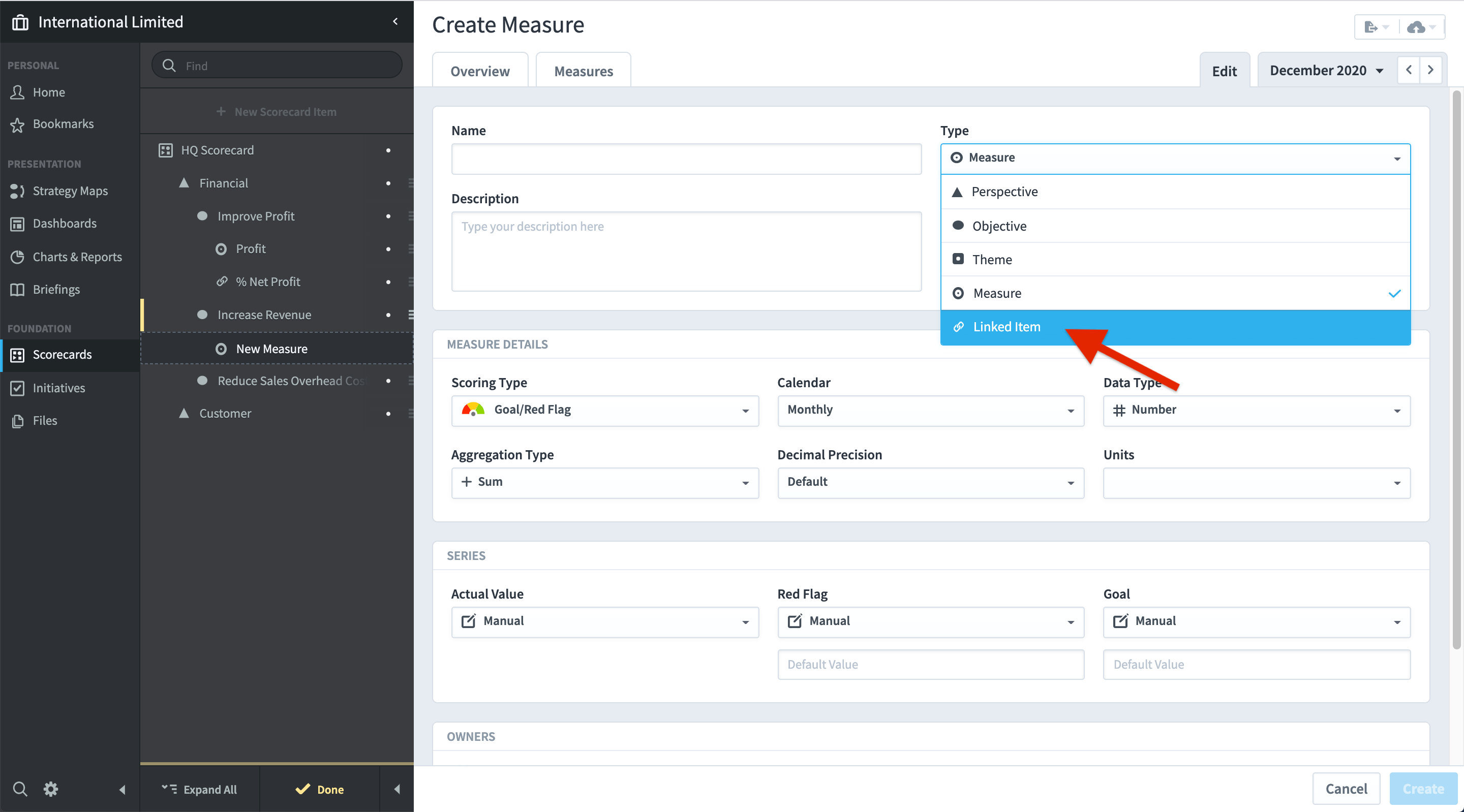Click the settings gear icon
The height and width of the screenshot is (812, 1464).
[x=51, y=789]
